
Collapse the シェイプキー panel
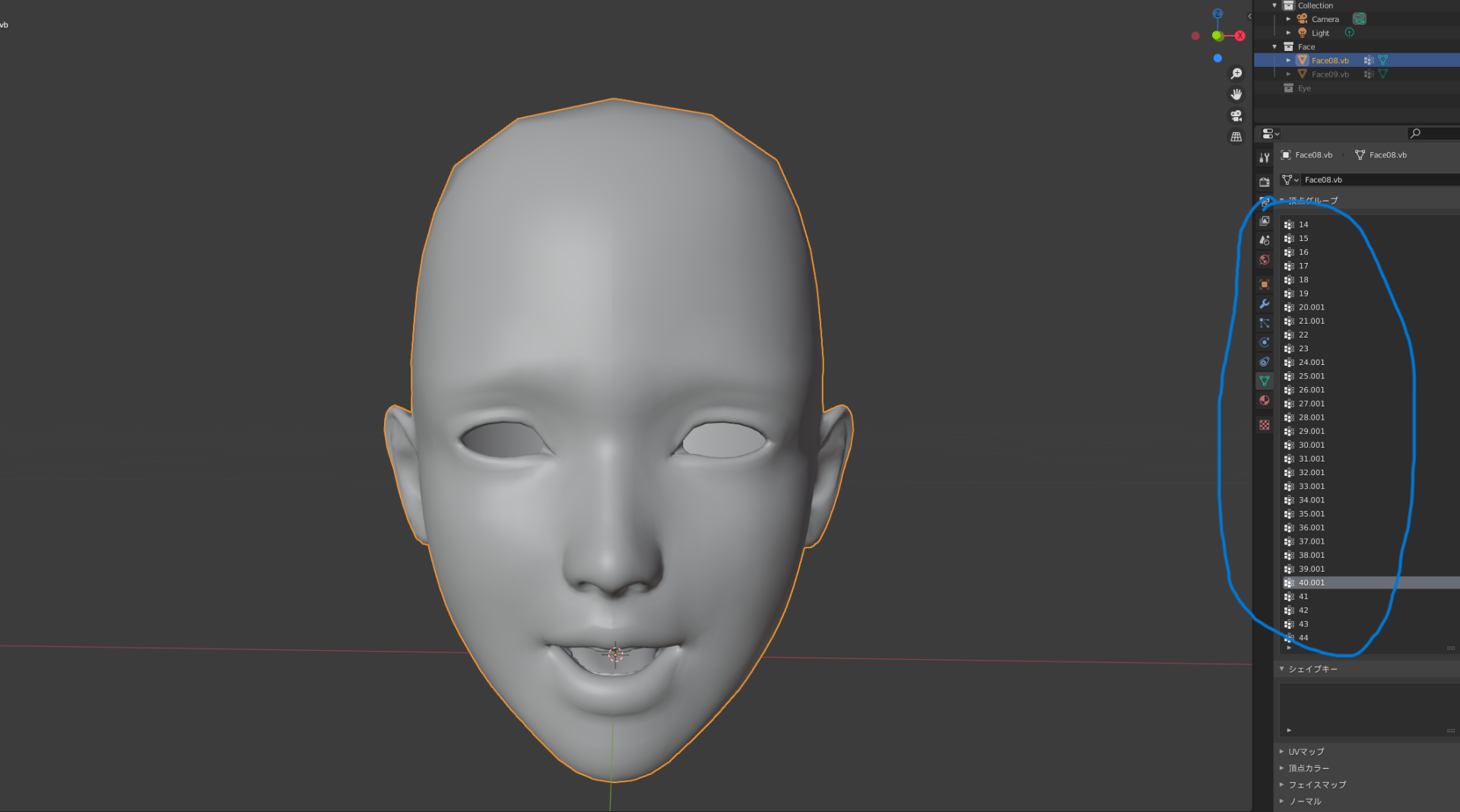[x=1282, y=669]
